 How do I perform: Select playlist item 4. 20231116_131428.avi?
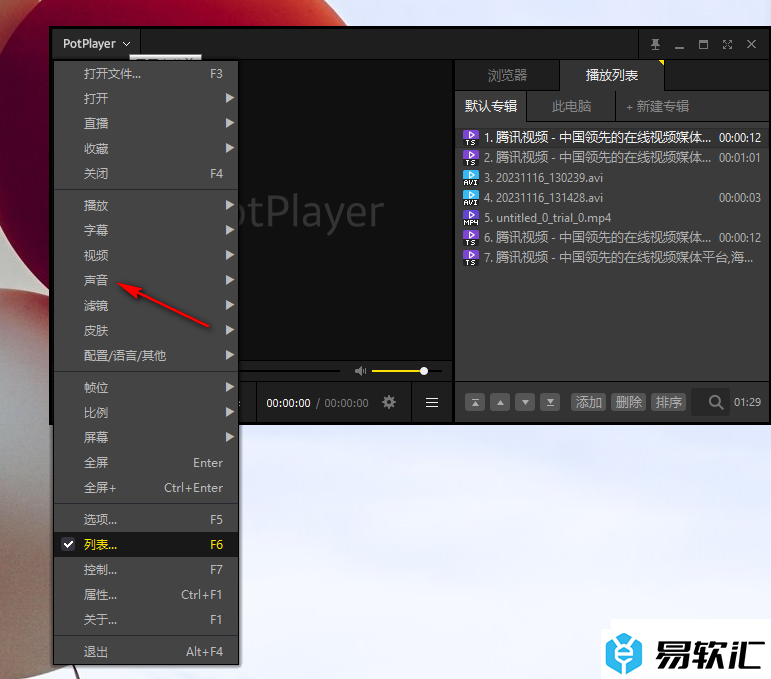612,198
